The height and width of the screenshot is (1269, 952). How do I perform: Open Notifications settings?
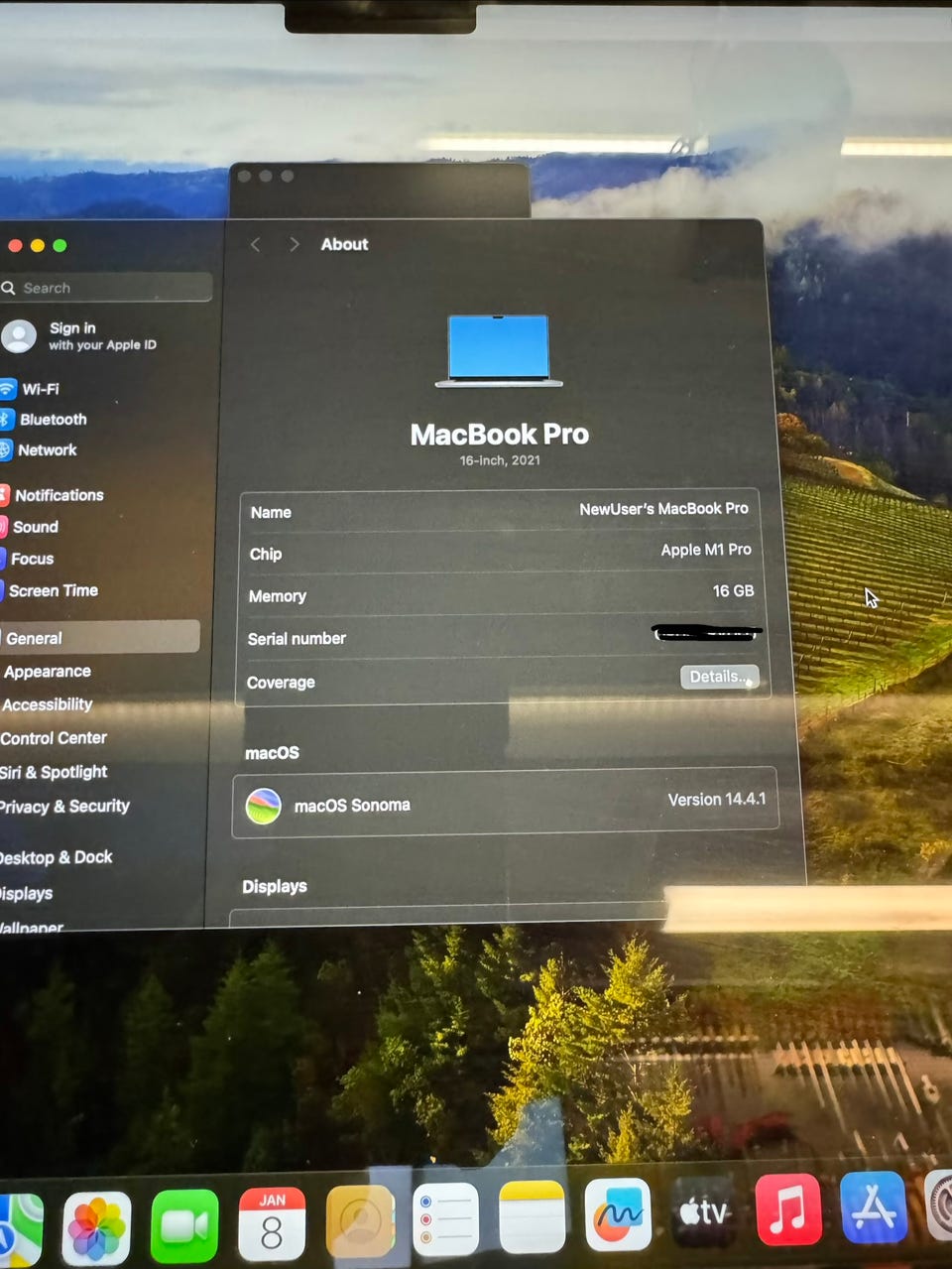click(59, 495)
